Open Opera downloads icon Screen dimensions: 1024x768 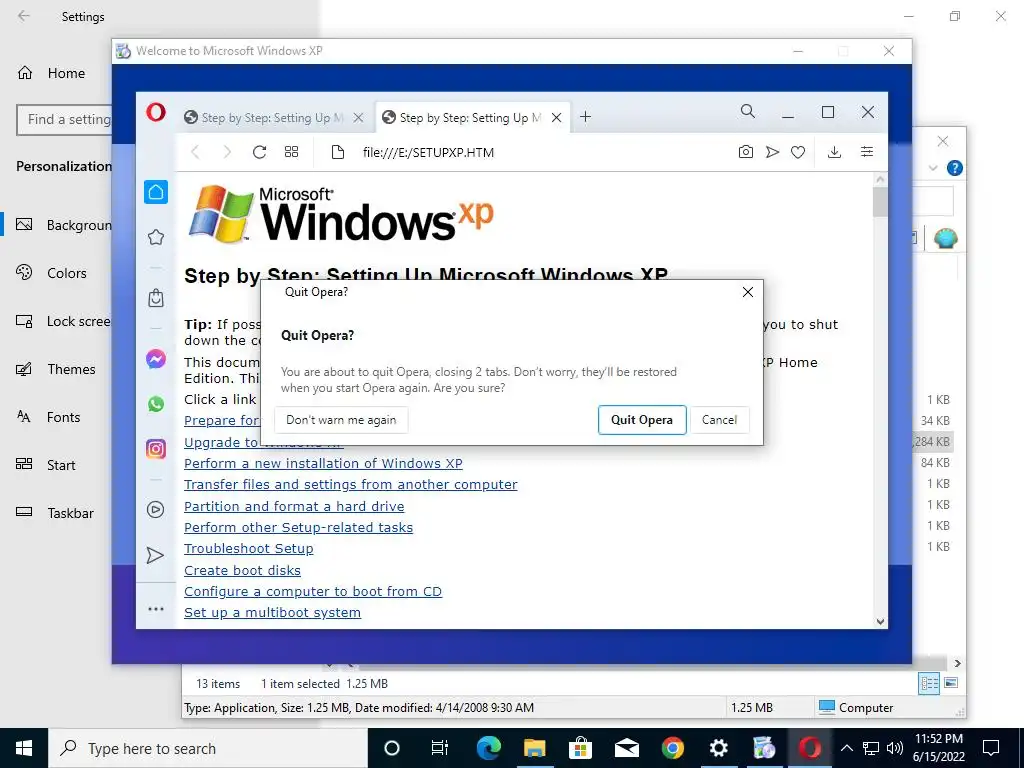point(834,152)
